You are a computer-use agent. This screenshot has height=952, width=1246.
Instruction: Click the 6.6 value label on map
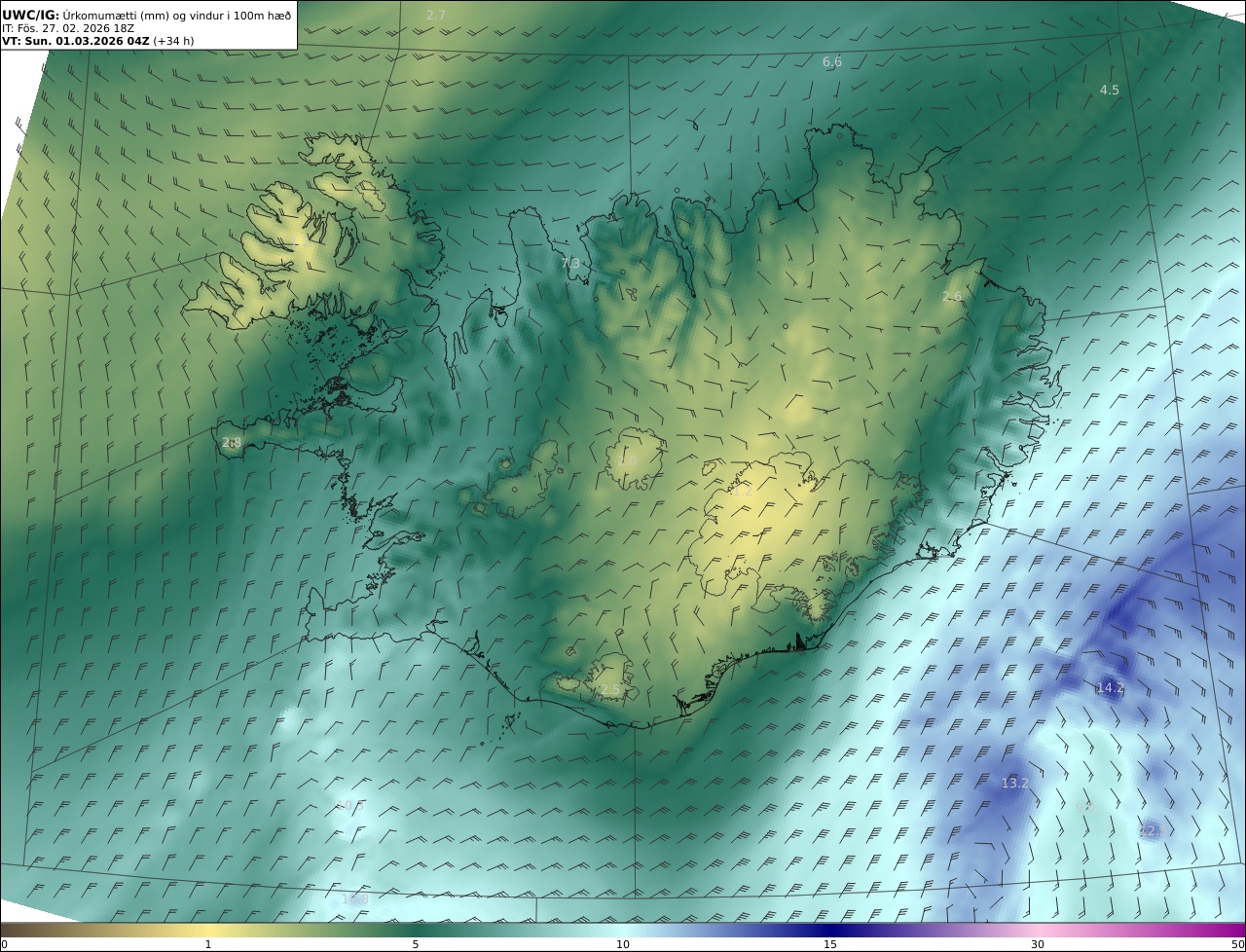[832, 62]
